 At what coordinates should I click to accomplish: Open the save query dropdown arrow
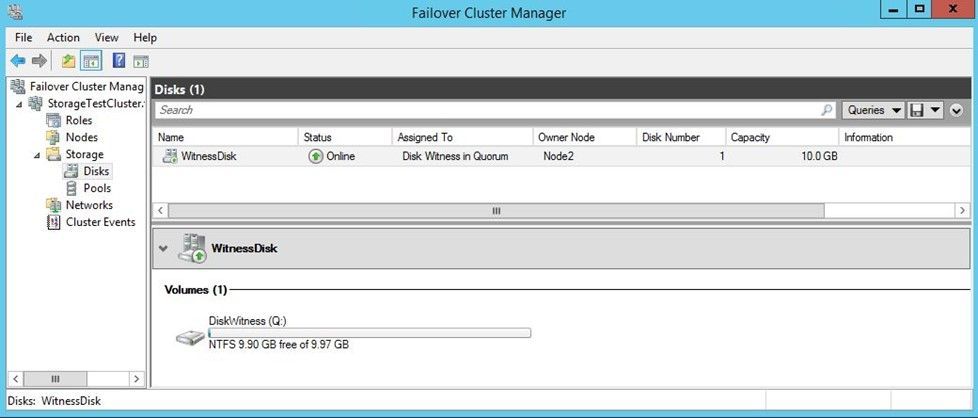935,110
